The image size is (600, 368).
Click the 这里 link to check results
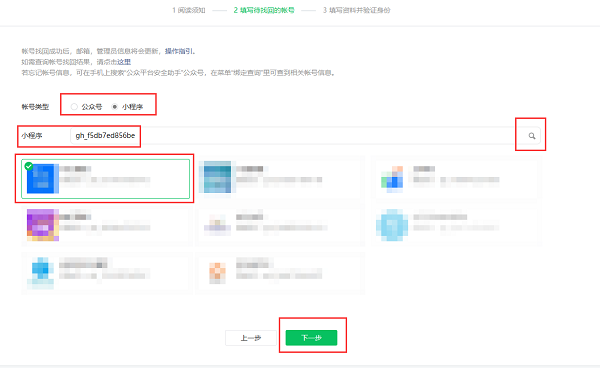pos(124,62)
